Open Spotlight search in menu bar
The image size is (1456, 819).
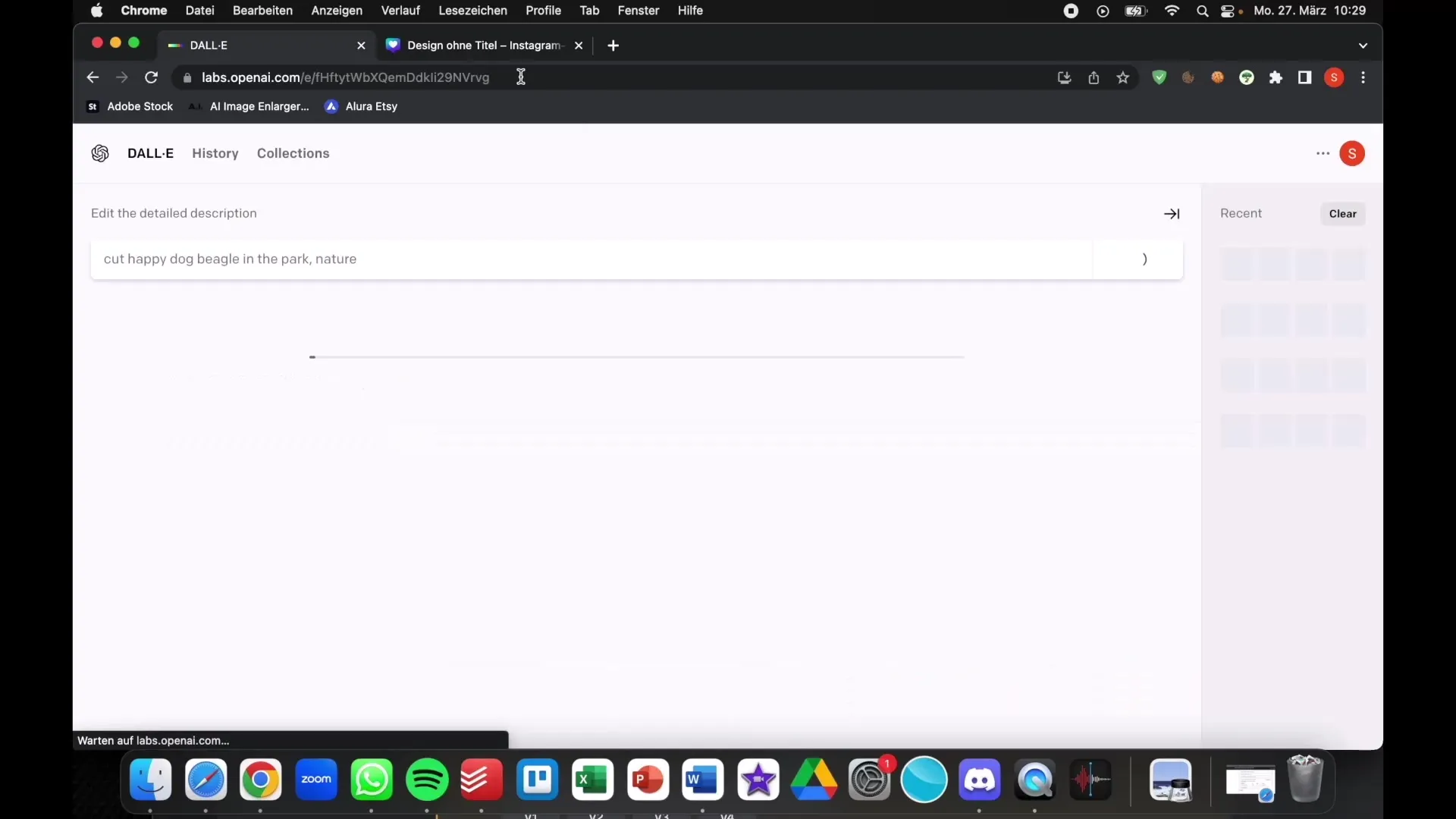1202,11
